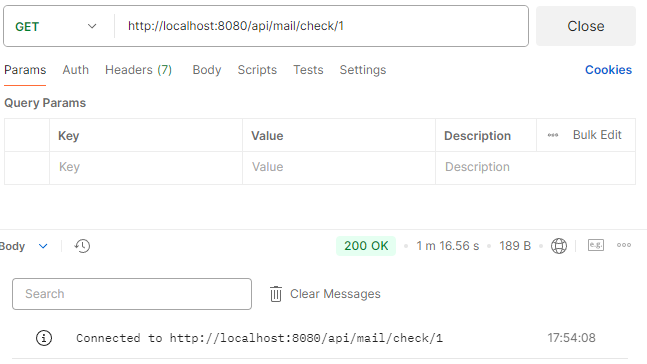Open the request Body tab
This screenshot has width=647, height=364.
pyautogui.click(x=207, y=70)
